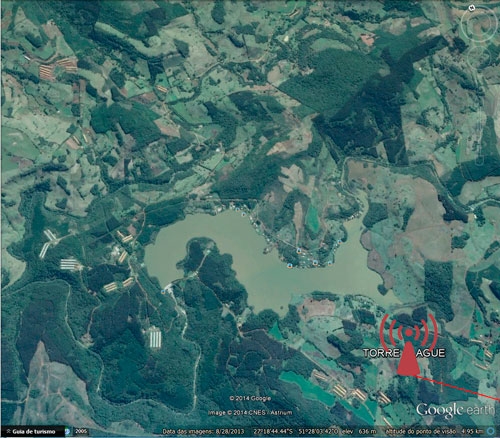Click the streaming status circle in the status bar
The image size is (500, 438).
490,431
